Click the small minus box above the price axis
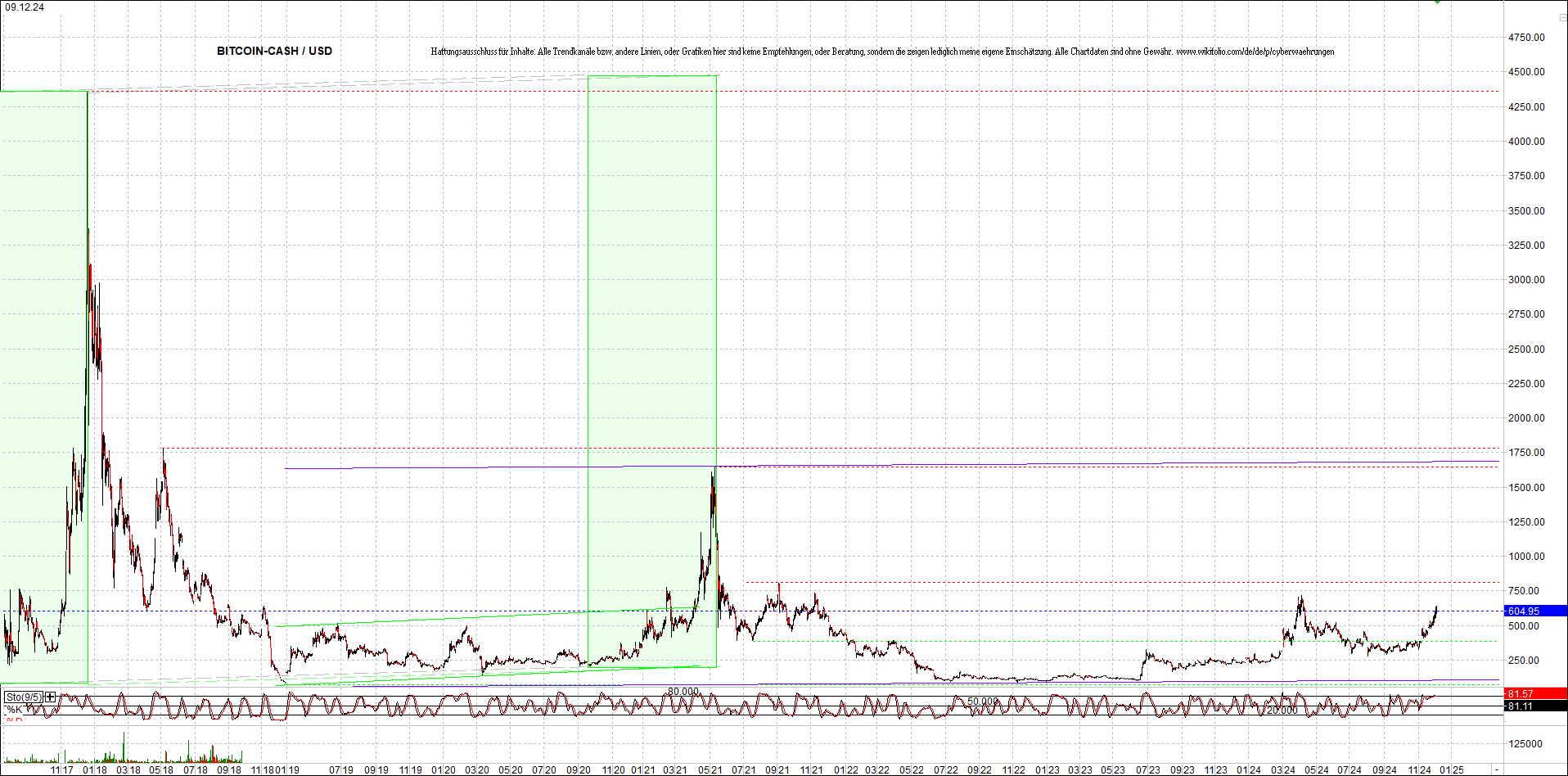Image resolution: width=1568 pixels, height=776 pixels. tap(1562, 17)
